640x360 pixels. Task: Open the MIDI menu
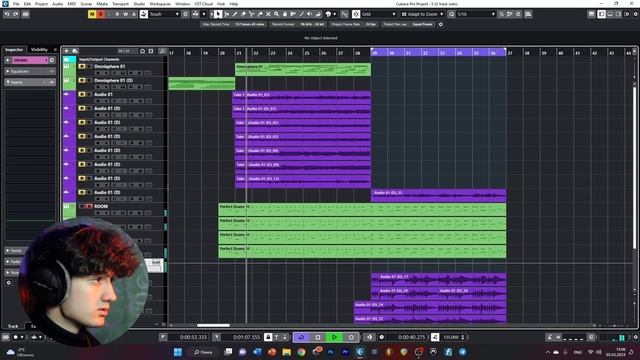[71, 4]
